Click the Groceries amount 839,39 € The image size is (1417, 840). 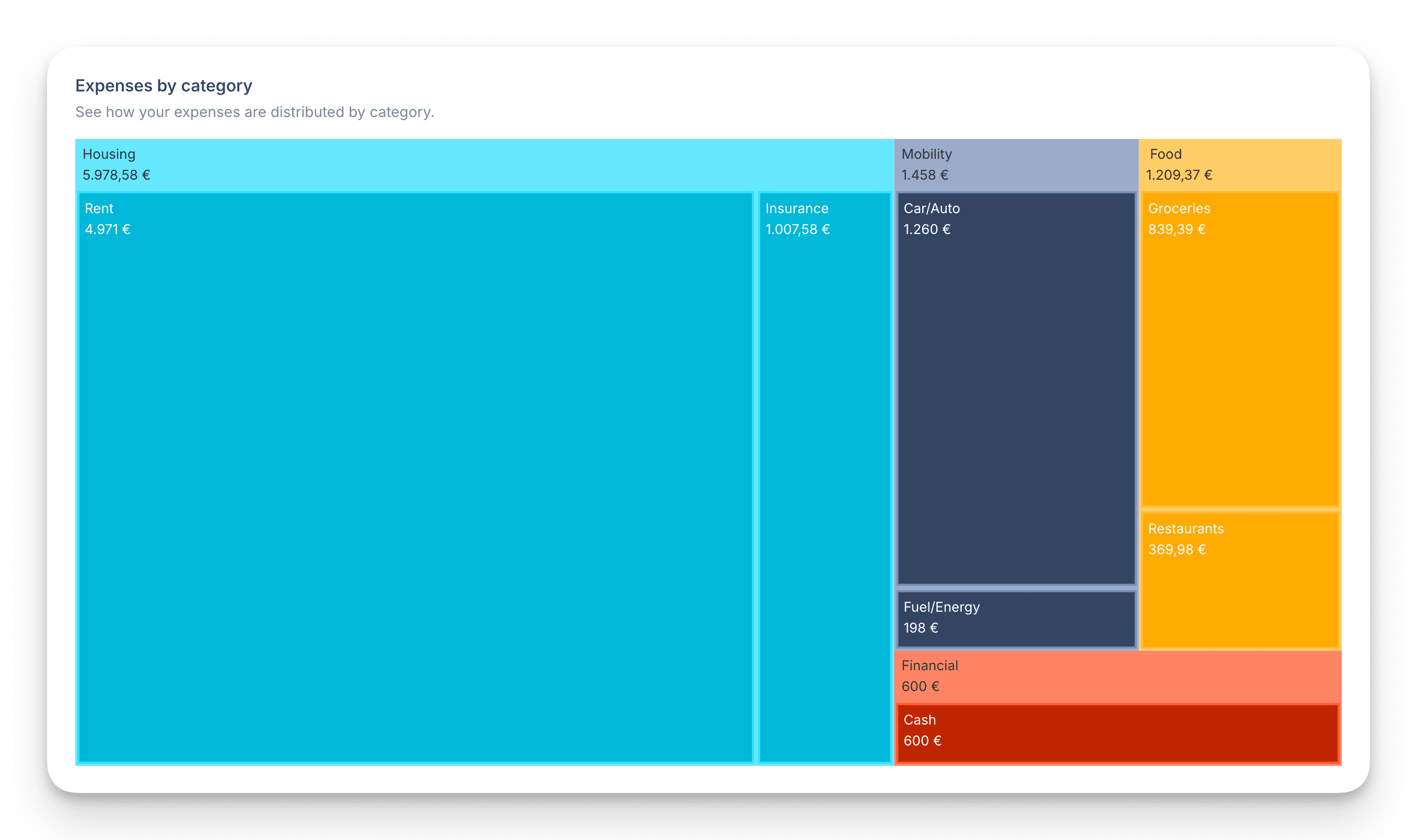(x=1177, y=229)
